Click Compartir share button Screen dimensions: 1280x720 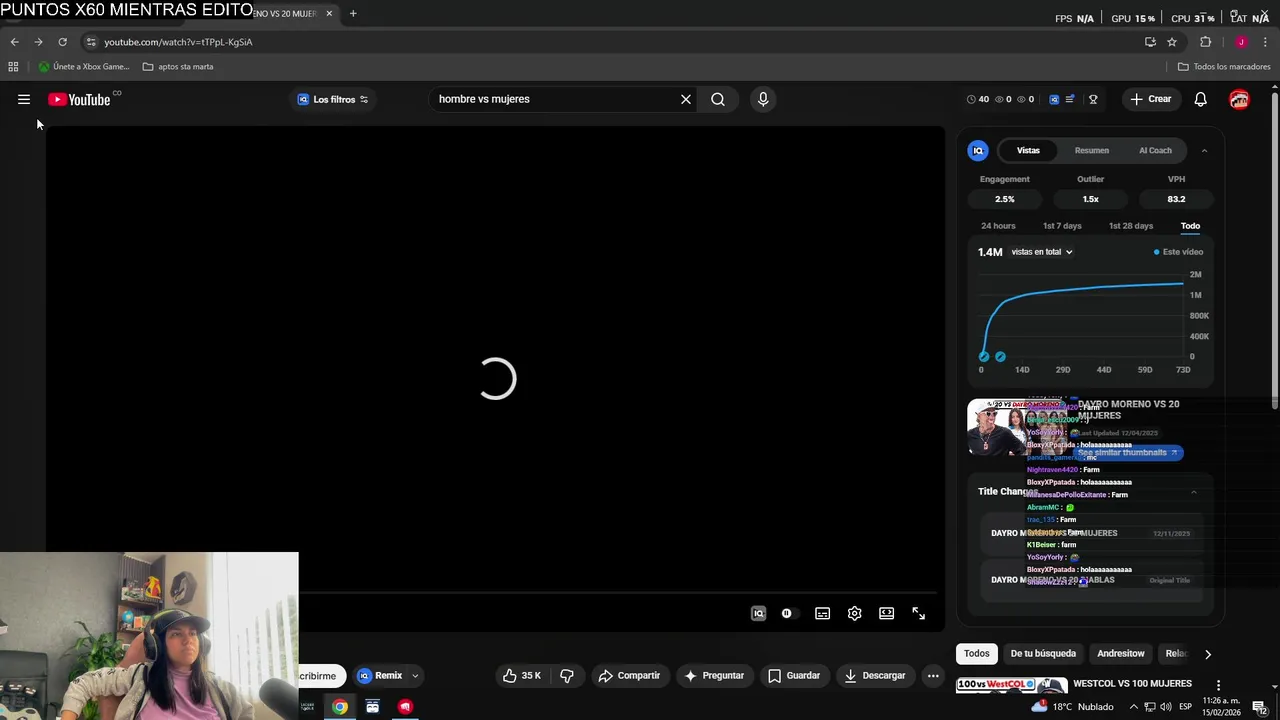[x=629, y=676]
